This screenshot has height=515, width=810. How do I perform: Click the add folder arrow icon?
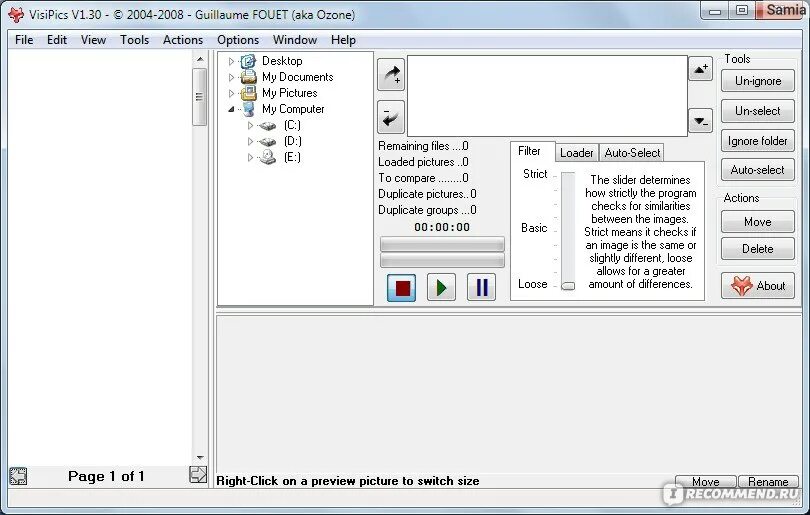coord(391,74)
